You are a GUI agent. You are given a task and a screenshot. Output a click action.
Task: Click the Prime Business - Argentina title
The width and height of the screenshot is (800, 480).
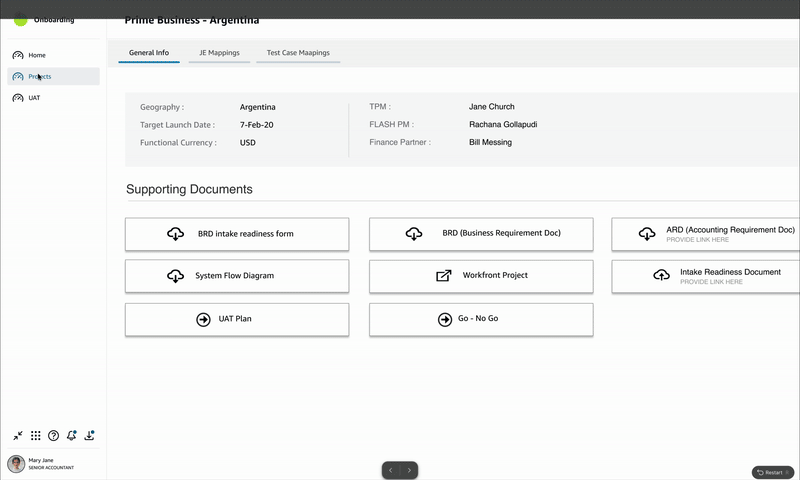point(192,20)
